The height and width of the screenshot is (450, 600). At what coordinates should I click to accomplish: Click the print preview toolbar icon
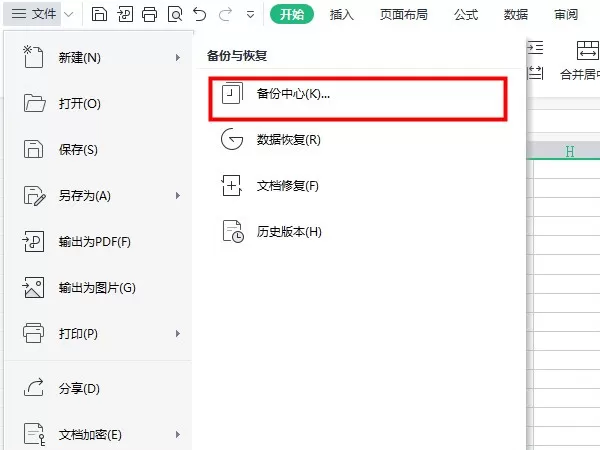click(x=175, y=15)
